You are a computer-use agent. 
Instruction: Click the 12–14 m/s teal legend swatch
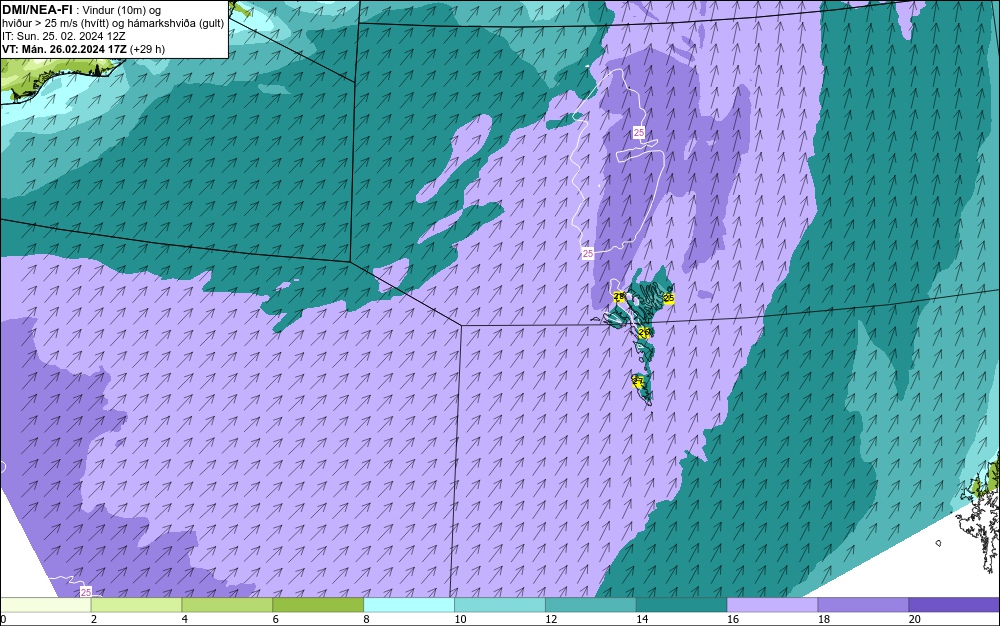[591, 605]
